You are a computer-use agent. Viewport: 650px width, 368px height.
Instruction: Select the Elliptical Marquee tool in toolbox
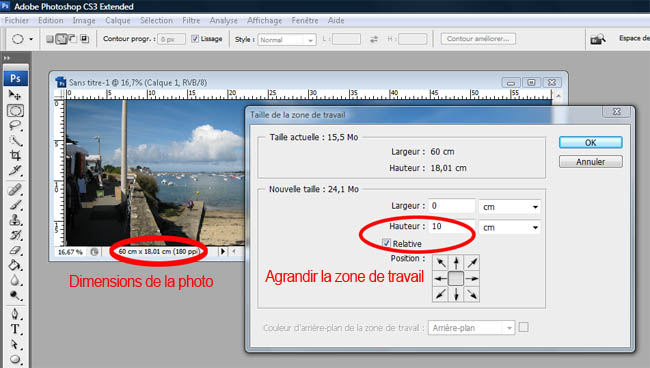point(15,111)
